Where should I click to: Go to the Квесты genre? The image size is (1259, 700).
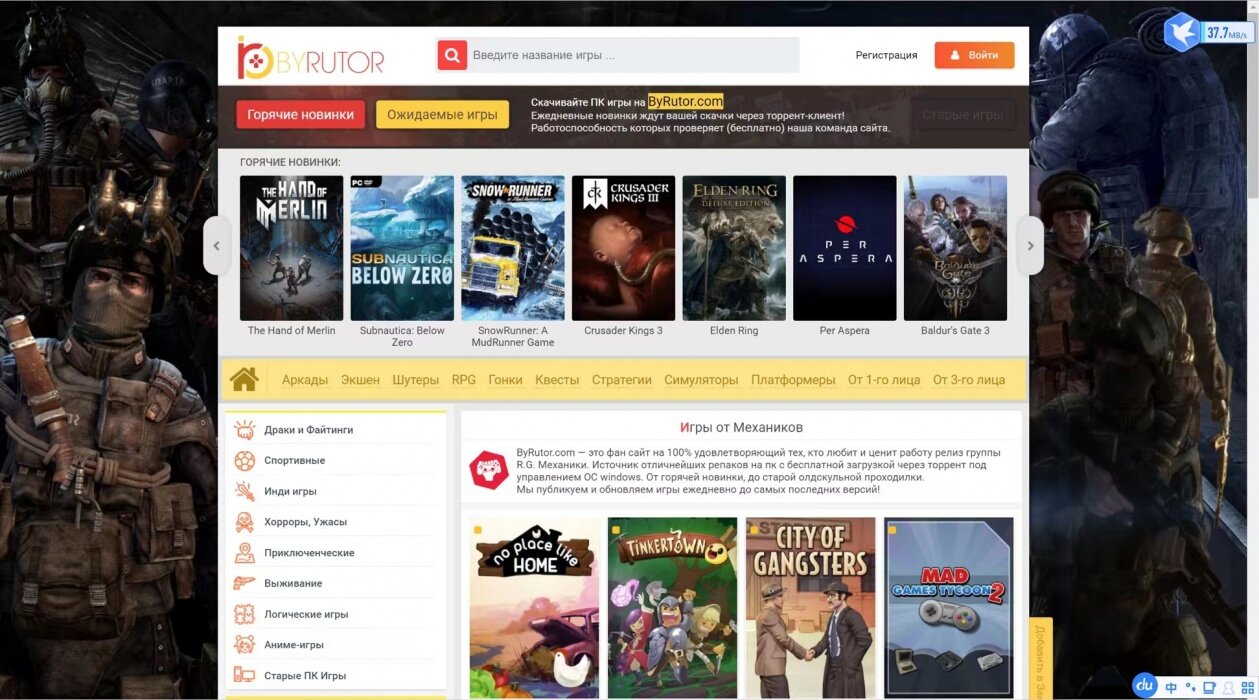(557, 380)
